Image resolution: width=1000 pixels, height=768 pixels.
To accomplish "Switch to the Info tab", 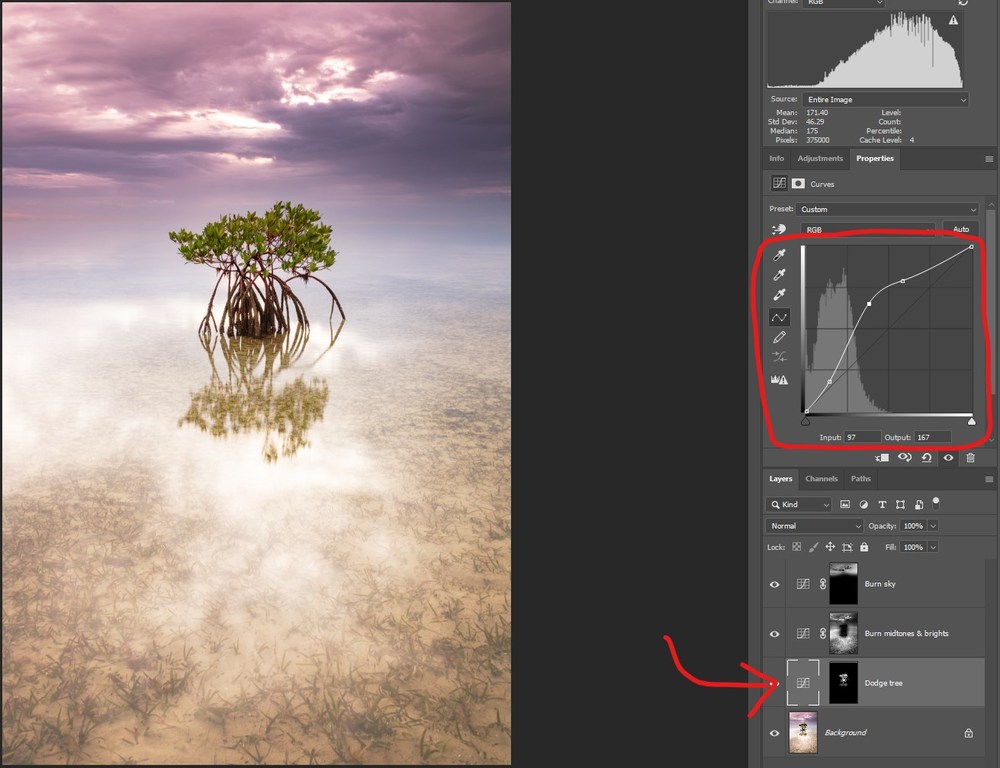I will coord(776,158).
